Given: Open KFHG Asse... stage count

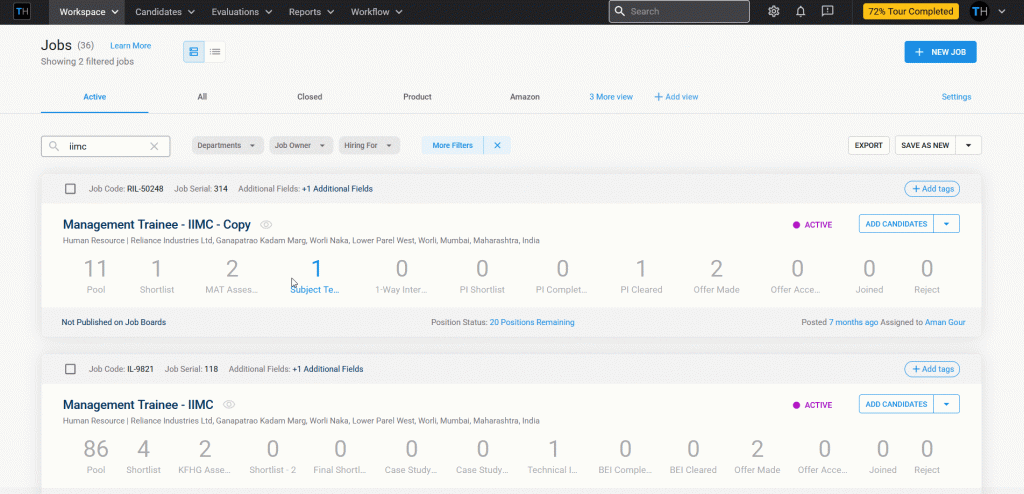Looking at the screenshot, I should coord(205,456).
